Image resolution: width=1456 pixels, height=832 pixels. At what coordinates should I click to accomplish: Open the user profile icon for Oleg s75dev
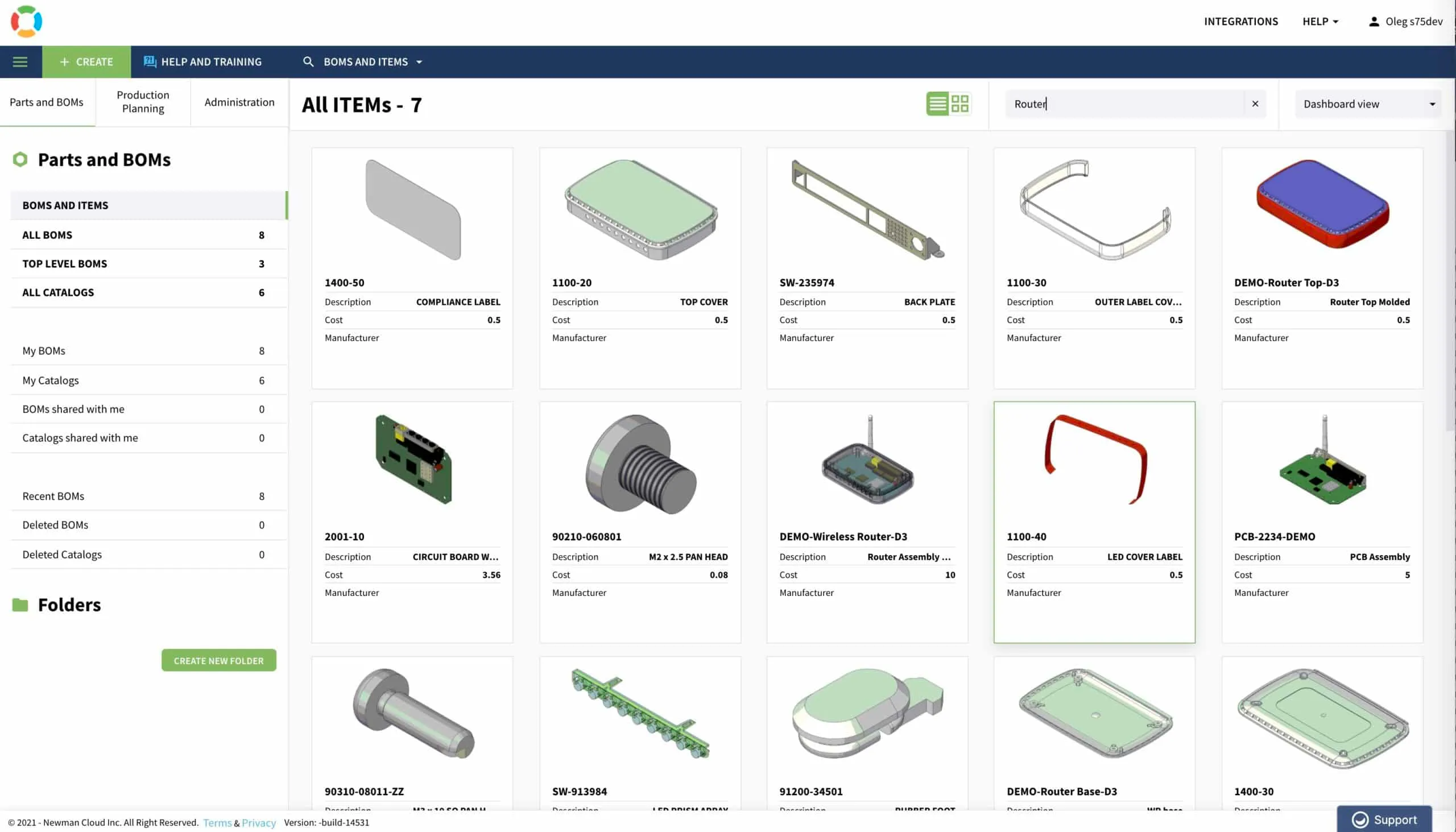[1374, 21]
